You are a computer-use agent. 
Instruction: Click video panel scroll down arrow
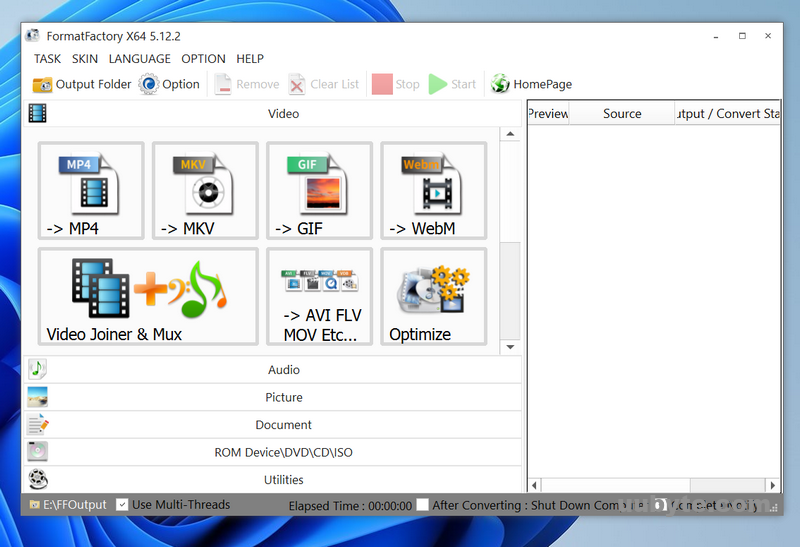pyautogui.click(x=510, y=347)
